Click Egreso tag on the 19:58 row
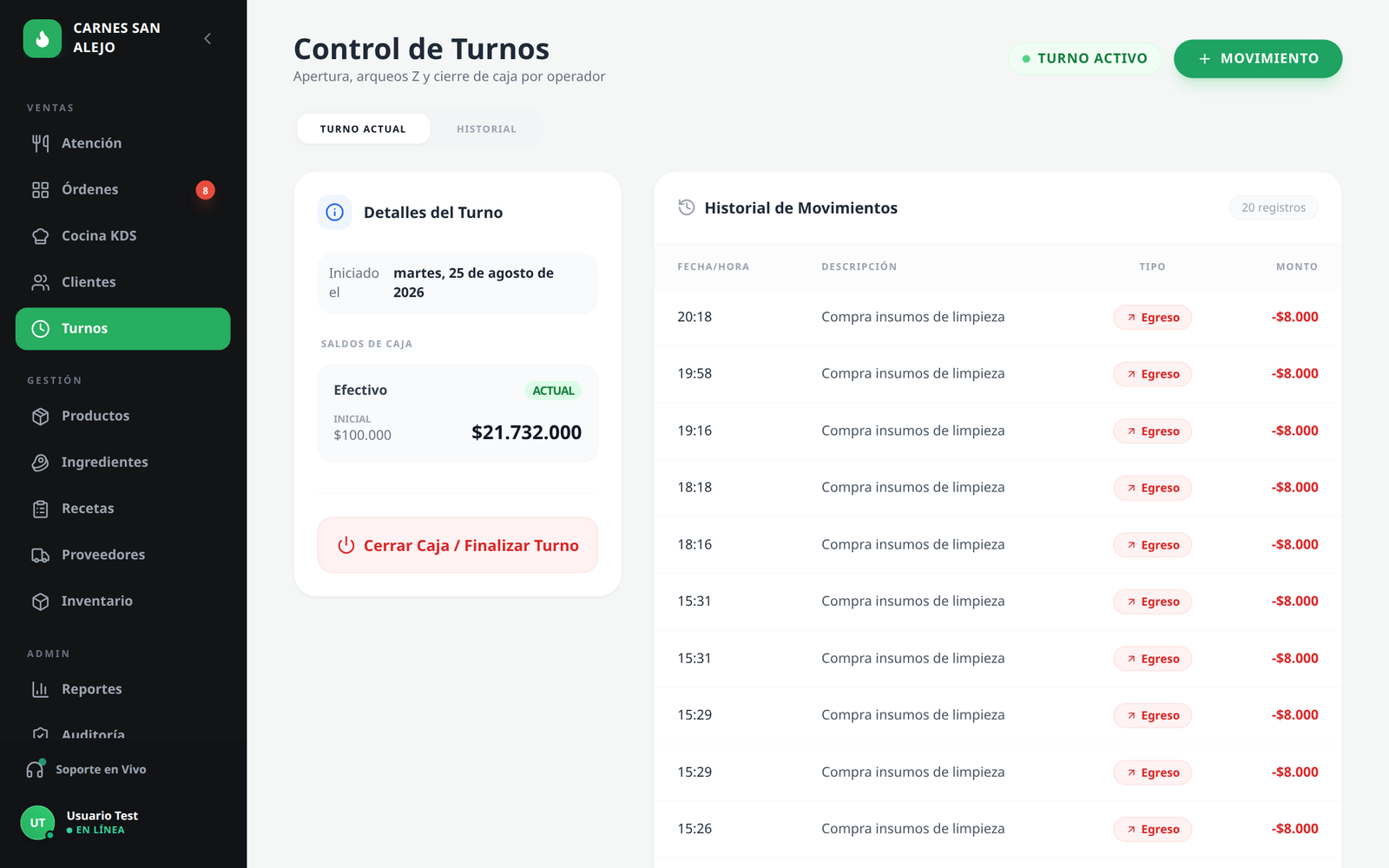This screenshot has width=1389, height=868. (1152, 374)
